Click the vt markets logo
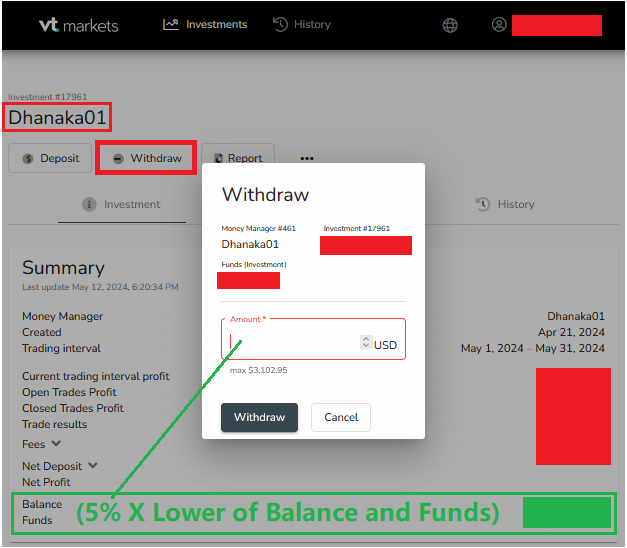This screenshot has height=548, width=627. pyautogui.click(x=78, y=25)
